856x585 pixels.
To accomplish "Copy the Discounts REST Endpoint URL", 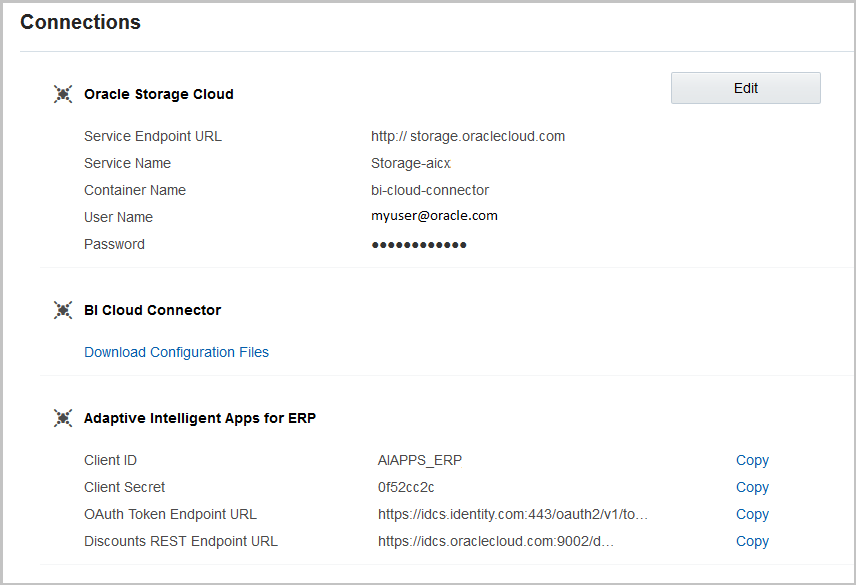I will tap(752, 541).
